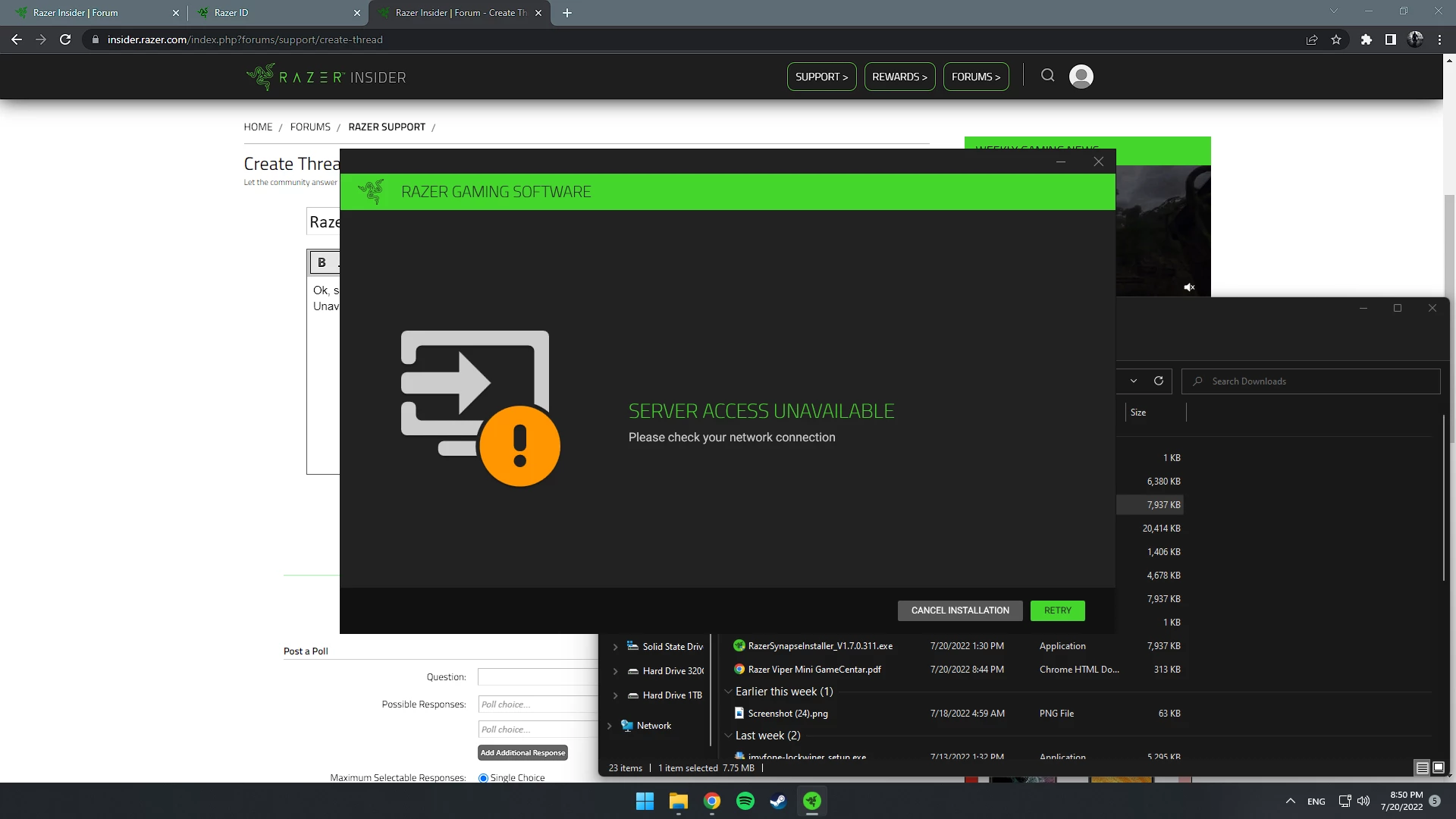Refresh the Downloads folder view
Viewport: 1456px width, 819px height.
tap(1159, 381)
